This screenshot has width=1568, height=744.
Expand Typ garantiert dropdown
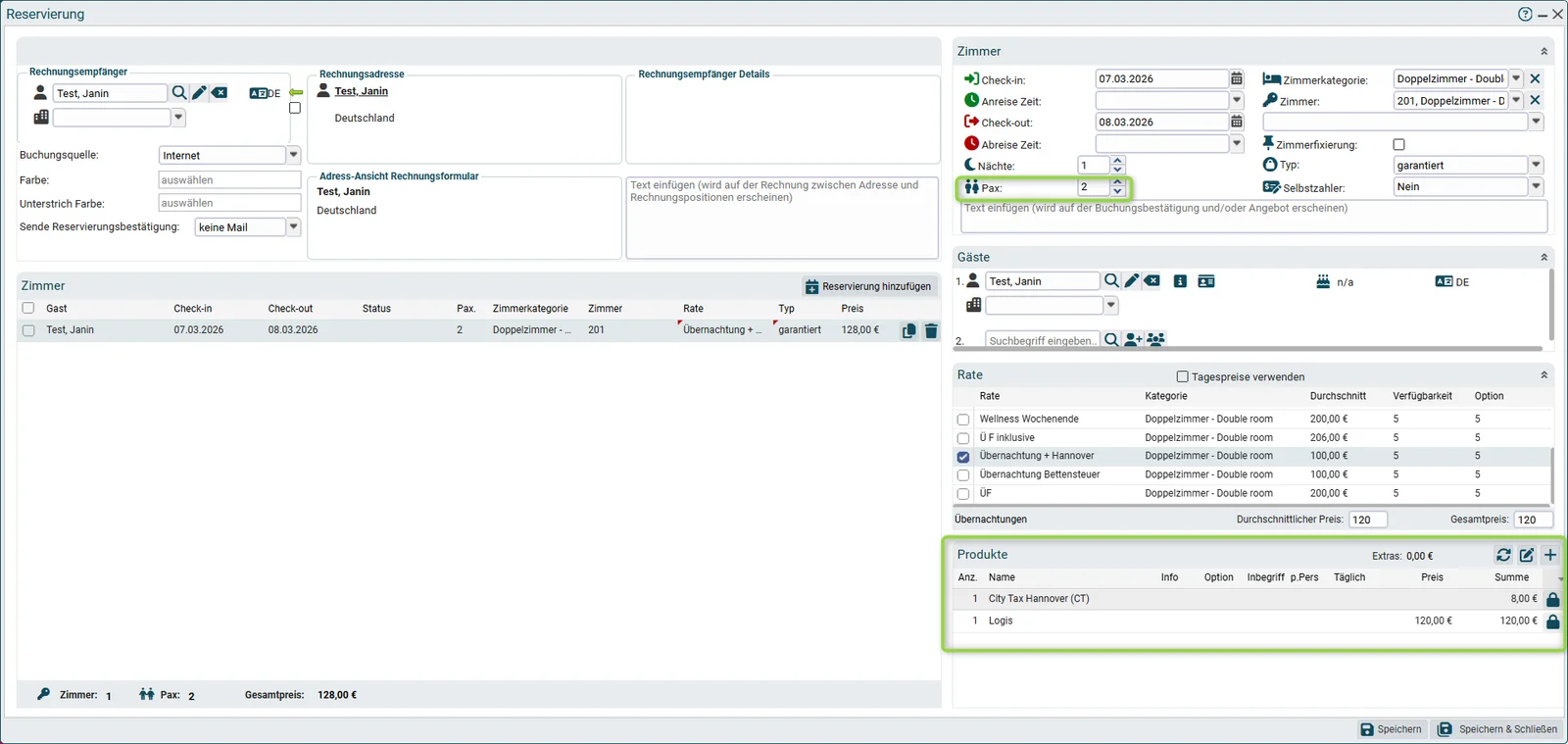(x=1536, y=165)
